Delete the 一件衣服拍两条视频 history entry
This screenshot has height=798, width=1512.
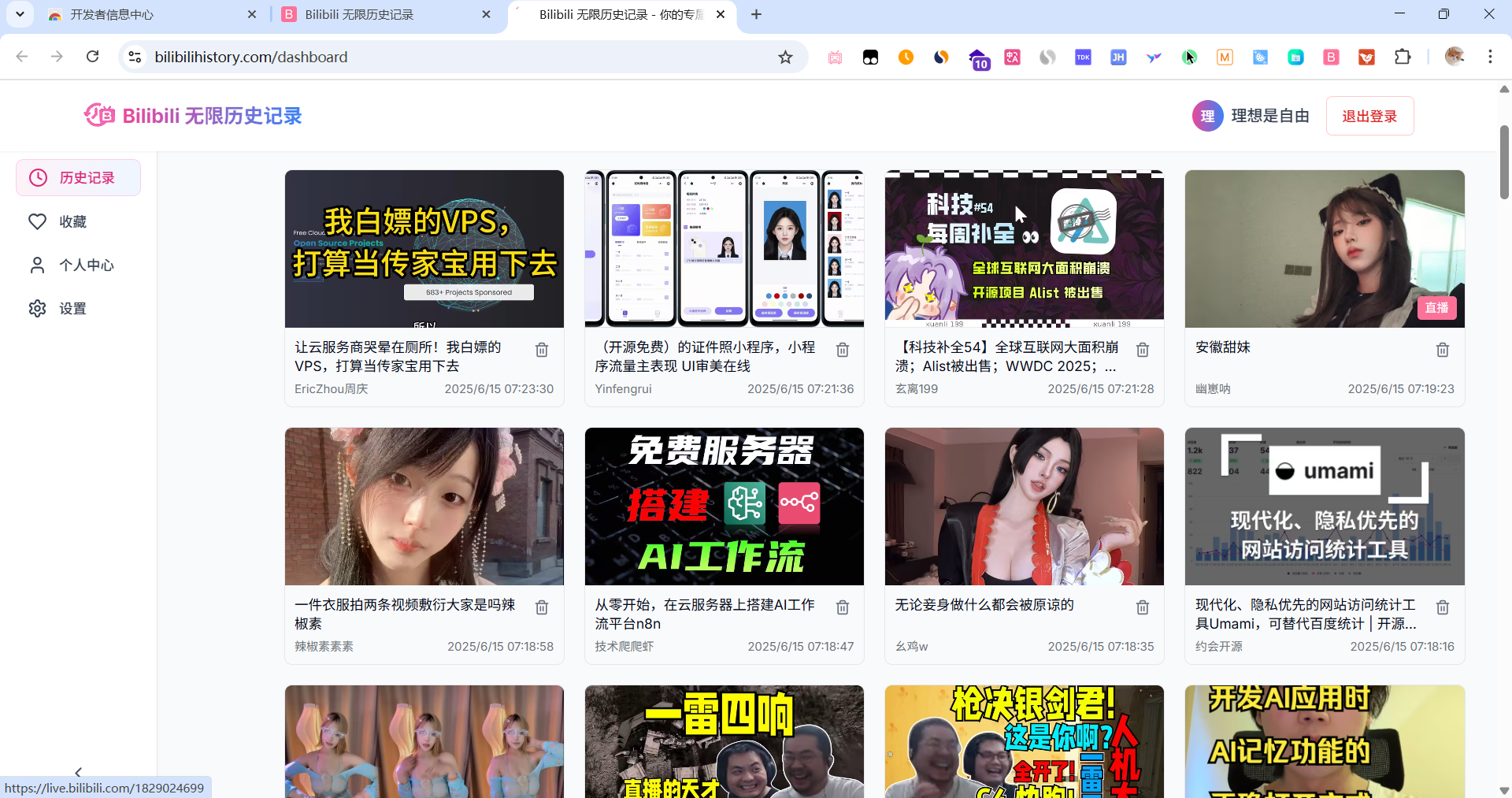542,607
